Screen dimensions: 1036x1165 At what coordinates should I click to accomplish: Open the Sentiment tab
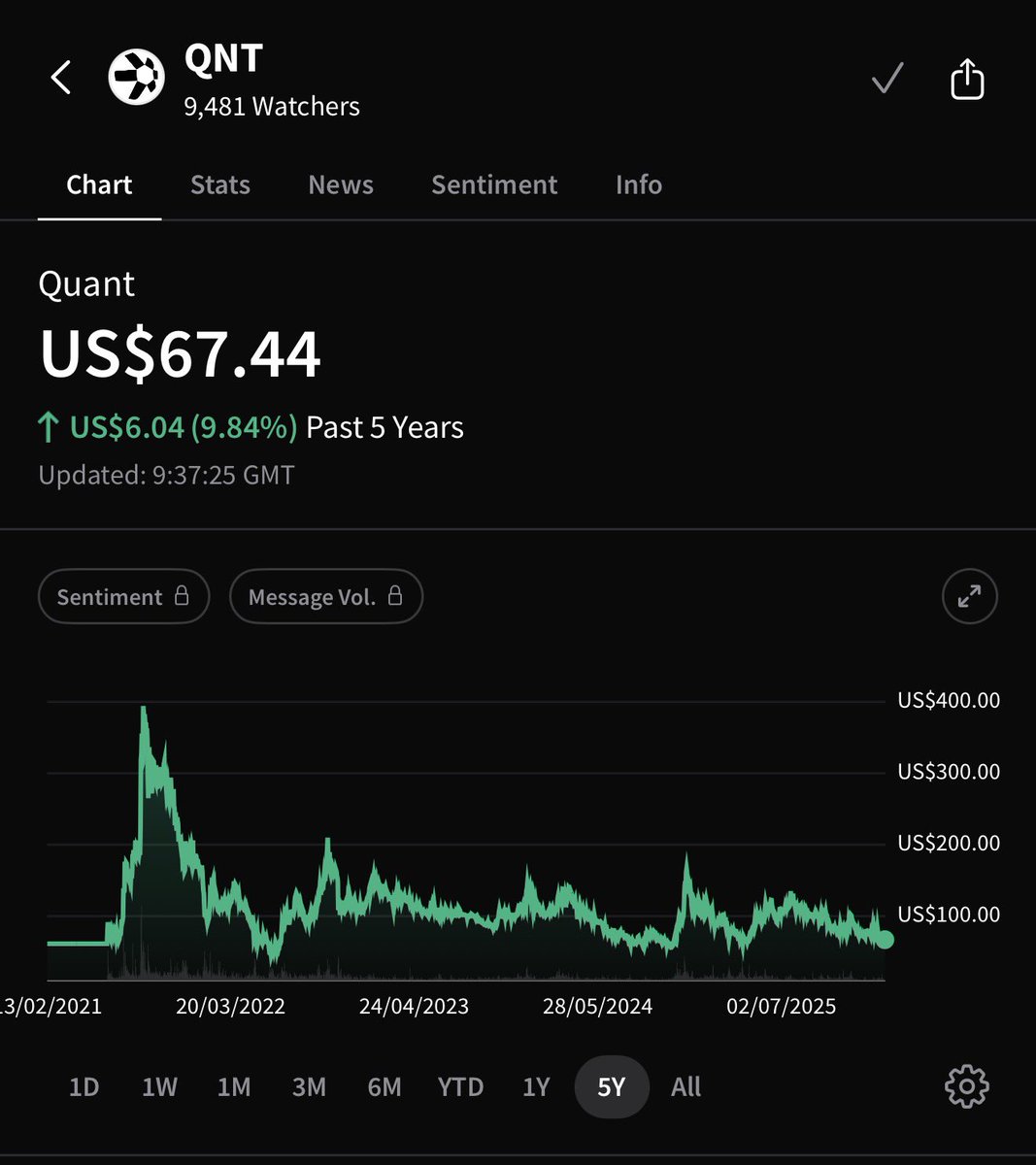click(494, 184)
